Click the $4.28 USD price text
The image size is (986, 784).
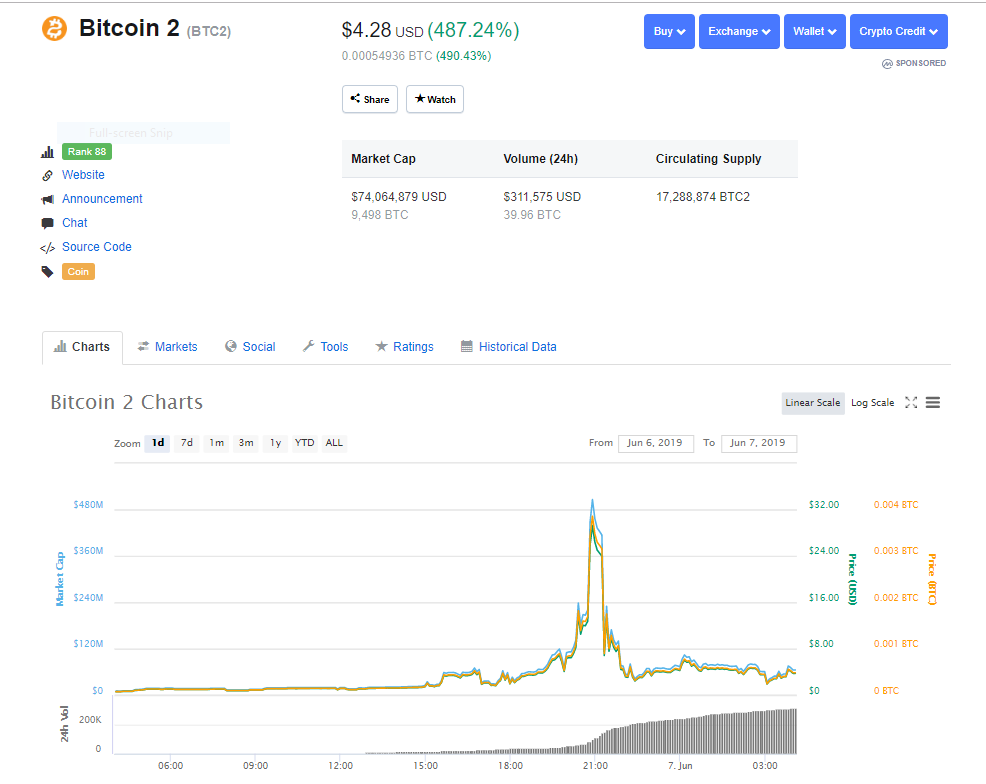point(382,30)
